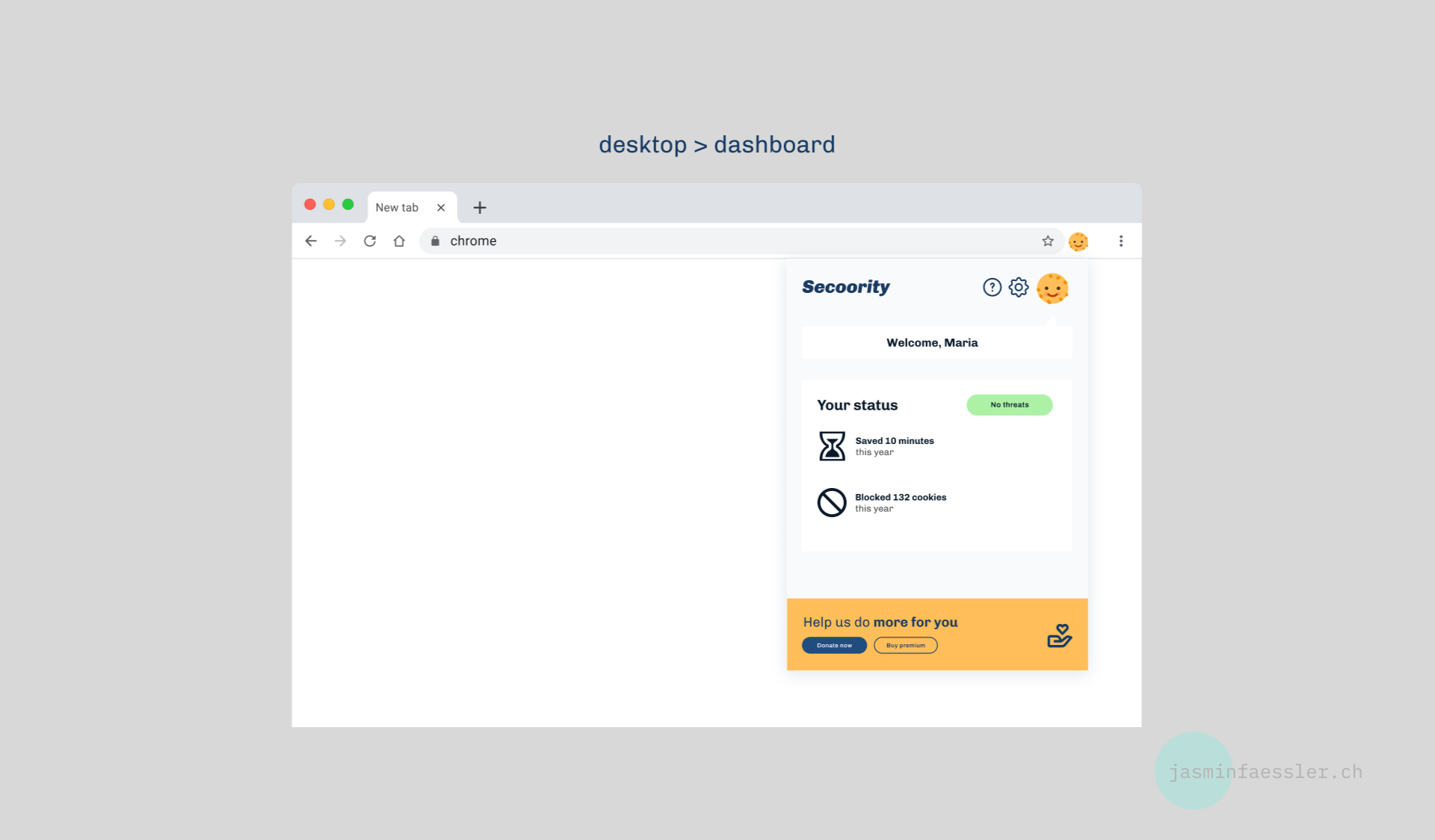
Task: Close the New tab tab
Action: pos(441,208)
